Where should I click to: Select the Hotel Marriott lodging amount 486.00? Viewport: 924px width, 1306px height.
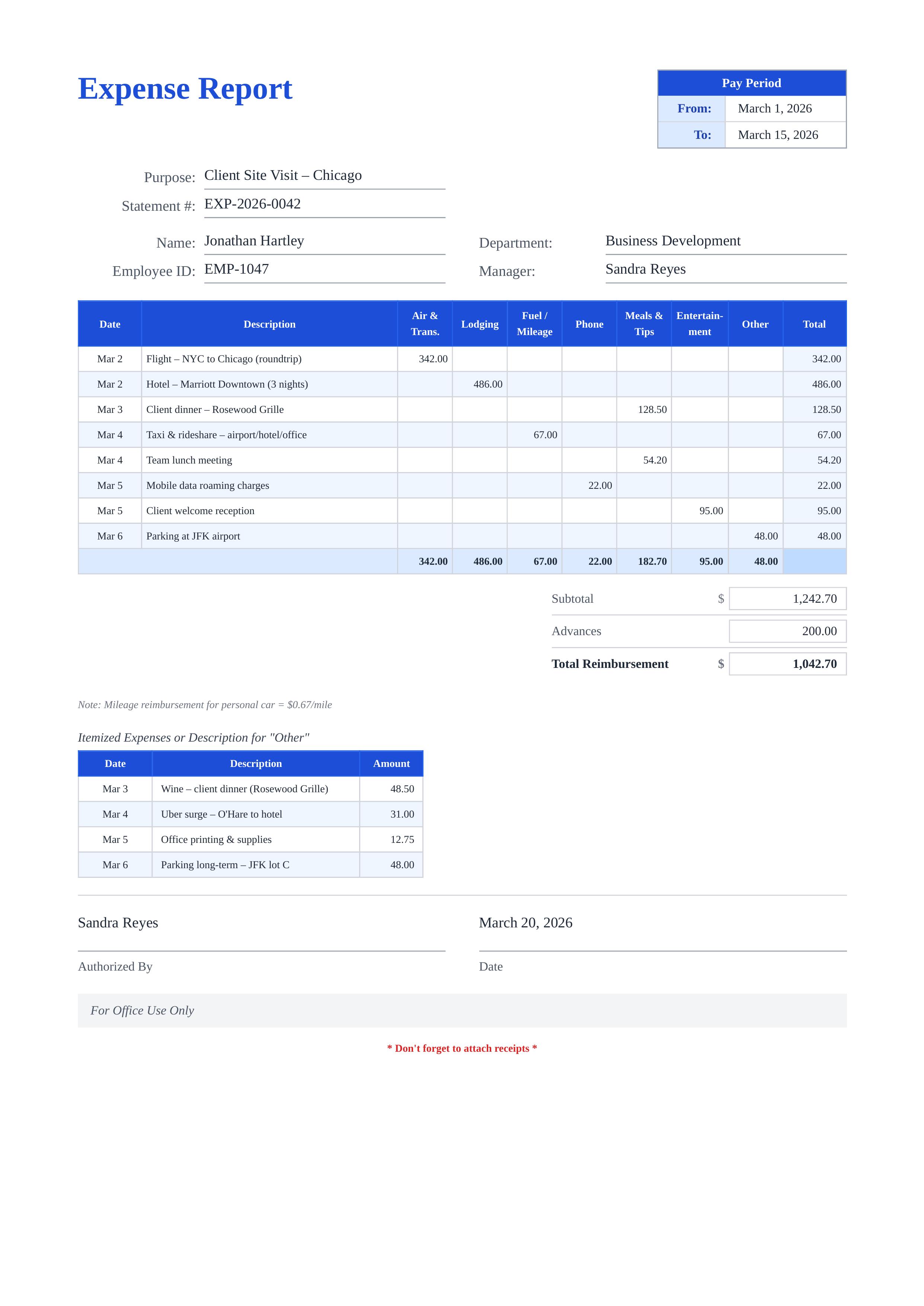(487, 385)
